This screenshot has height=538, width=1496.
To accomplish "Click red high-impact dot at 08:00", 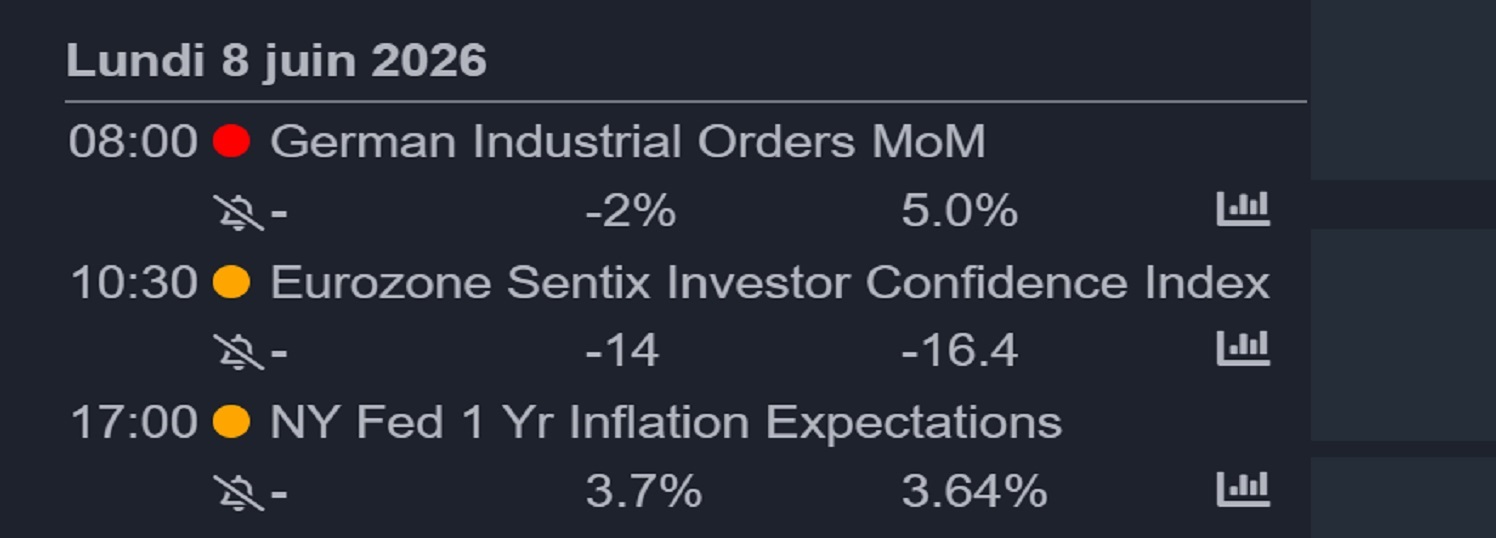I will 231,141.
